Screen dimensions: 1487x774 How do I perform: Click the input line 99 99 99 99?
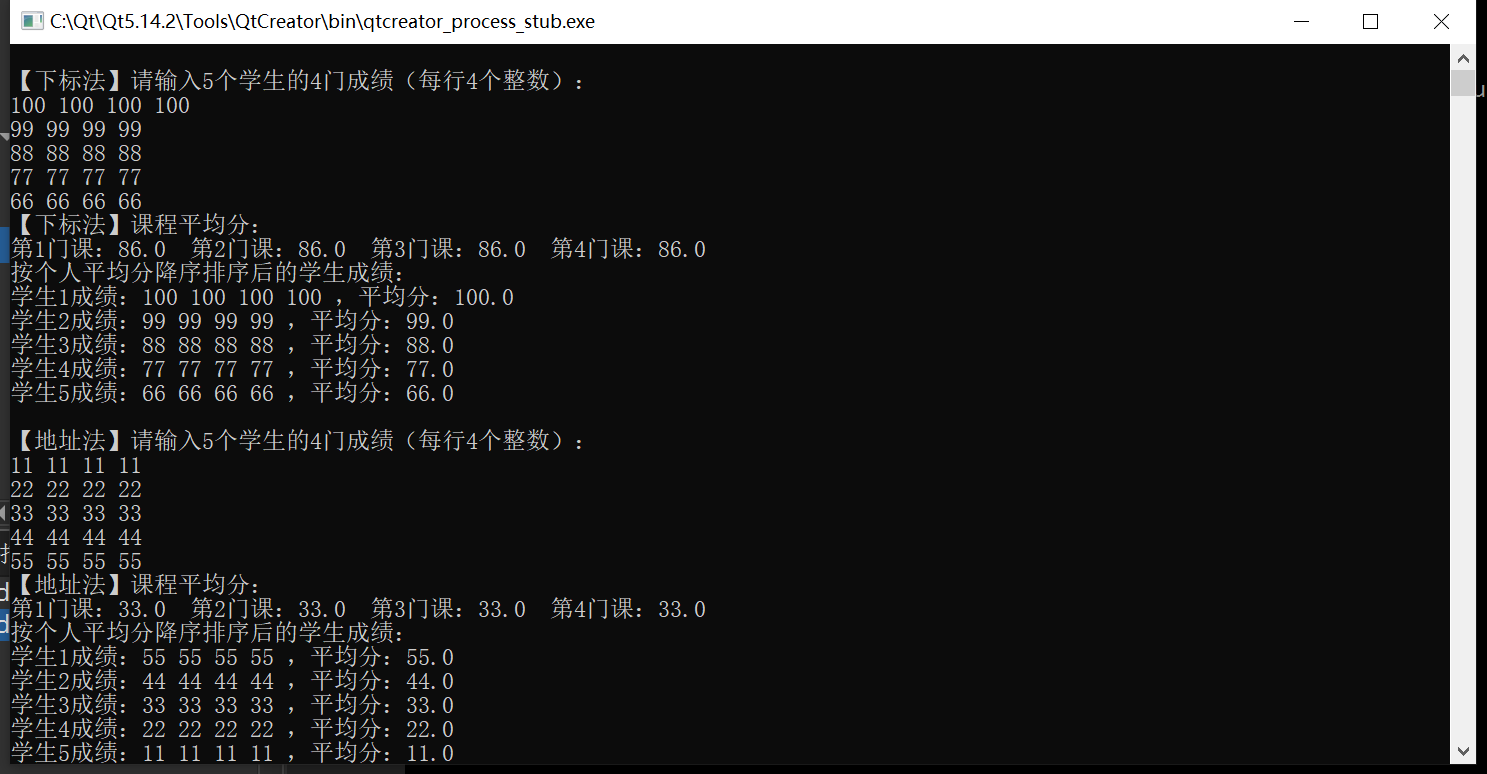pos(76,129)
